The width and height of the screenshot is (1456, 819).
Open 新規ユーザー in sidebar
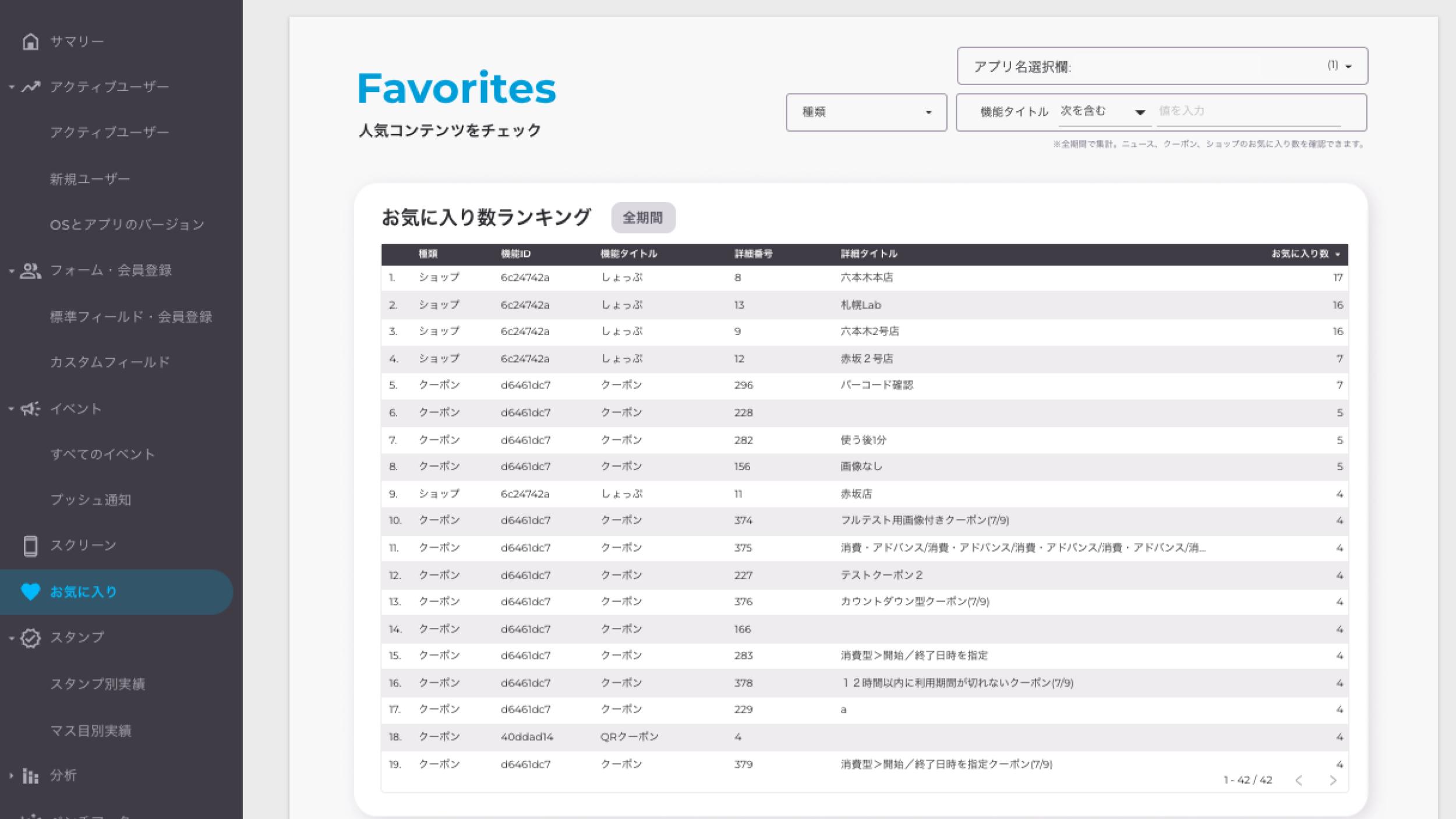point(90,179)
